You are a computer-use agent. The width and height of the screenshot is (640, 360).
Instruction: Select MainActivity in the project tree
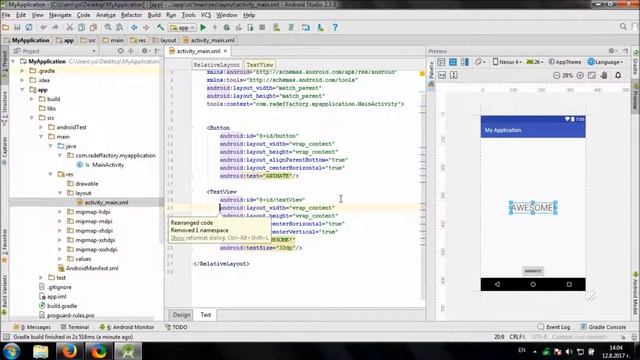point(108,165)
